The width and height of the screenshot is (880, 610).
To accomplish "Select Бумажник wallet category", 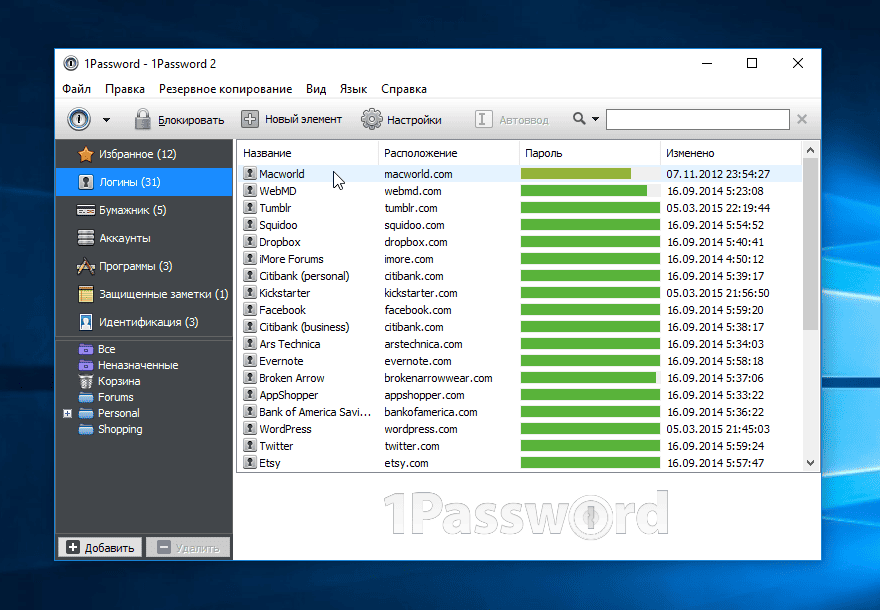I will point(144,210).
